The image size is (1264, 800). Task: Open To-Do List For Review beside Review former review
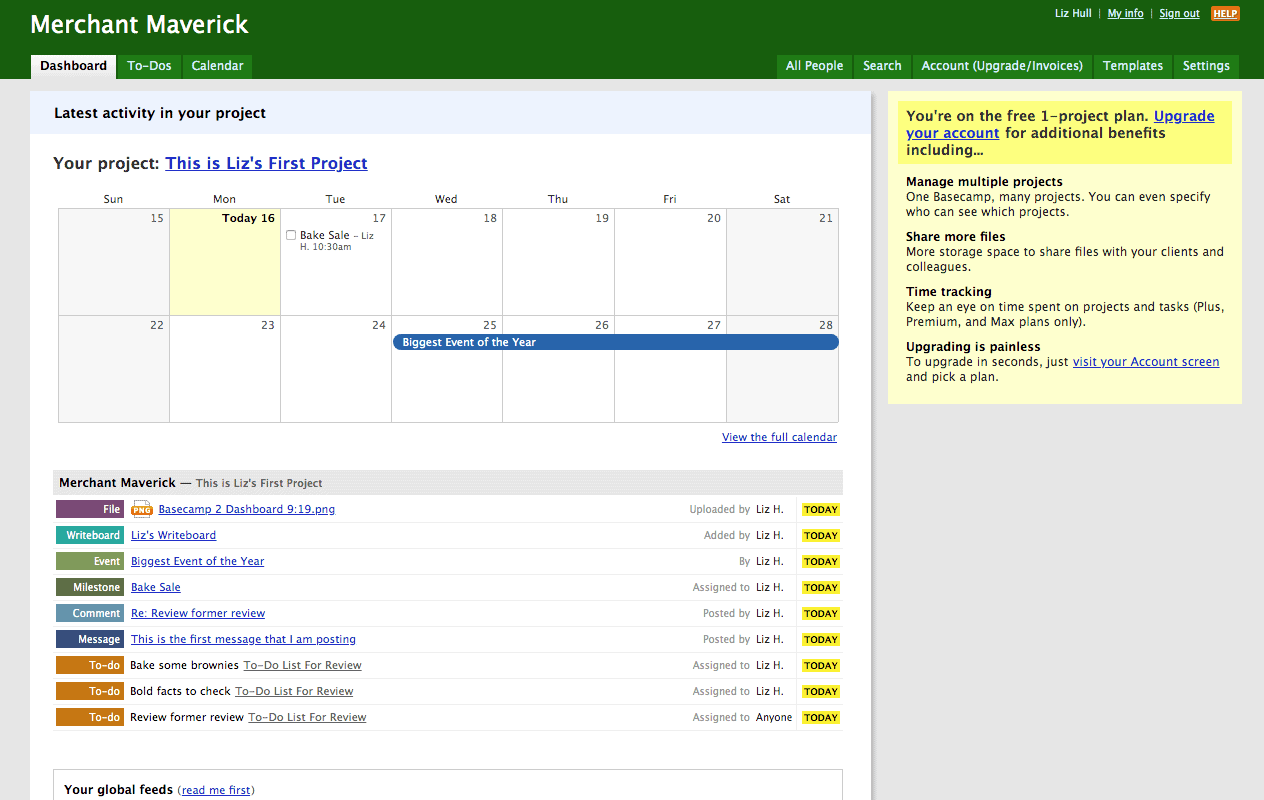[x=307, y=717]
